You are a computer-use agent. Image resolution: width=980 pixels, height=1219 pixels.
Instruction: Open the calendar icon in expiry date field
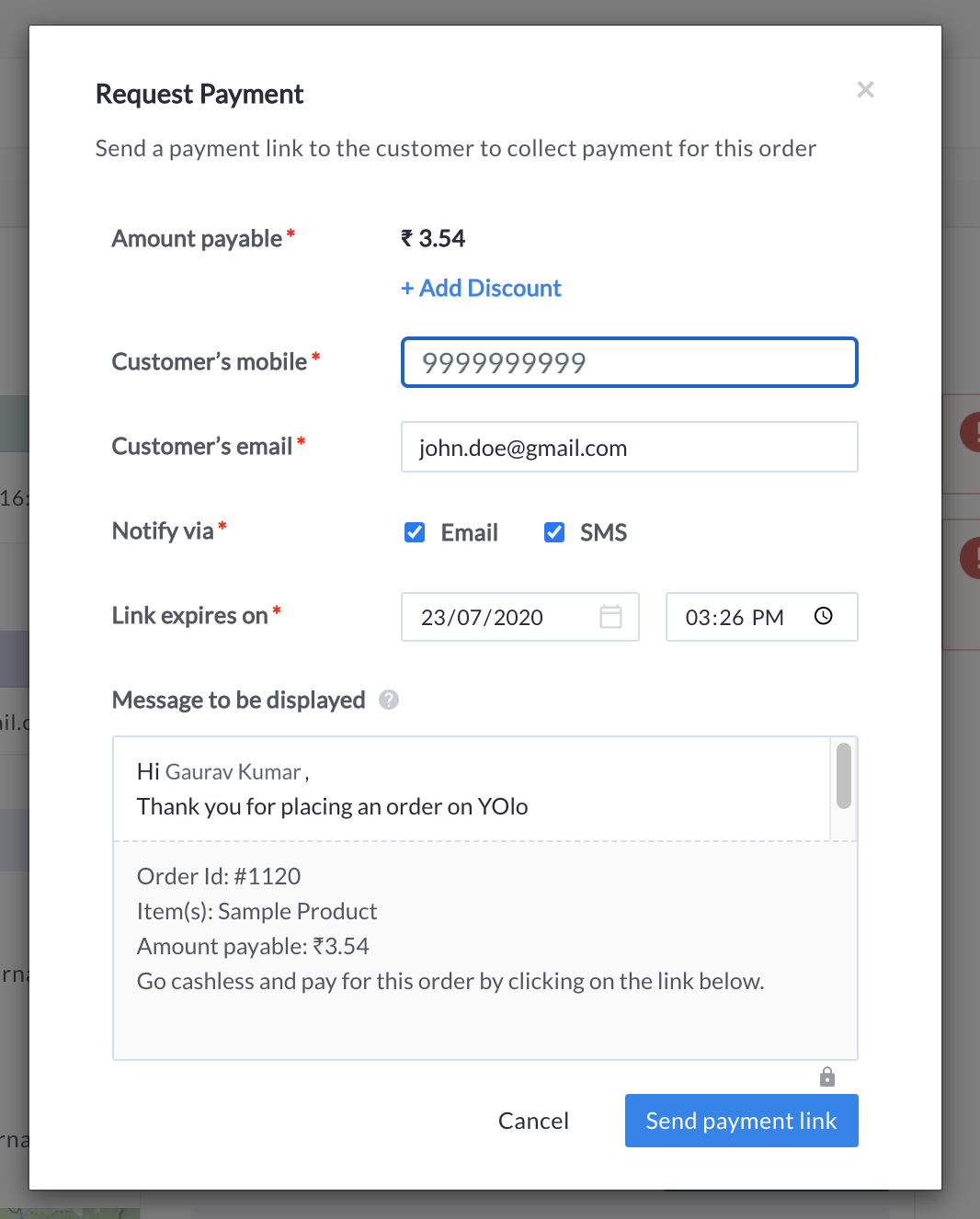pyautogui.click(x=610, y=616)
